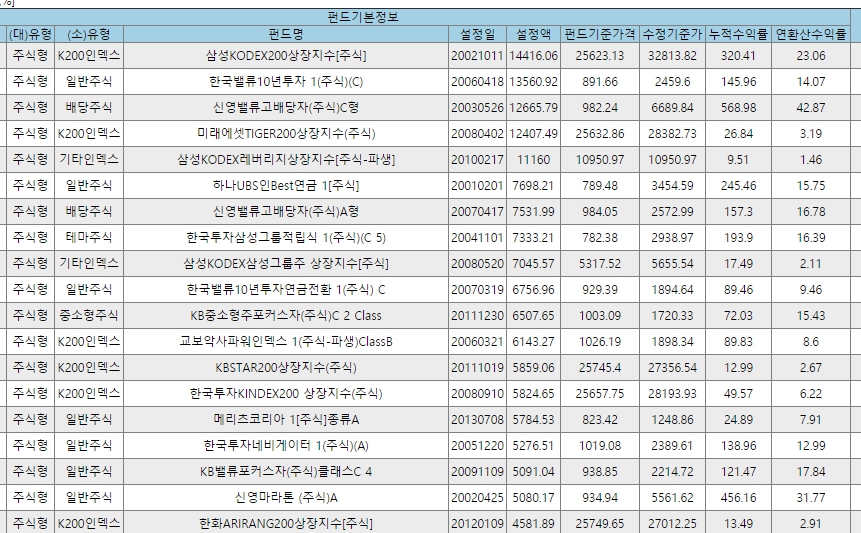
Task: Click 연환산수익률 value 42.87
Action: coord(810,108)
